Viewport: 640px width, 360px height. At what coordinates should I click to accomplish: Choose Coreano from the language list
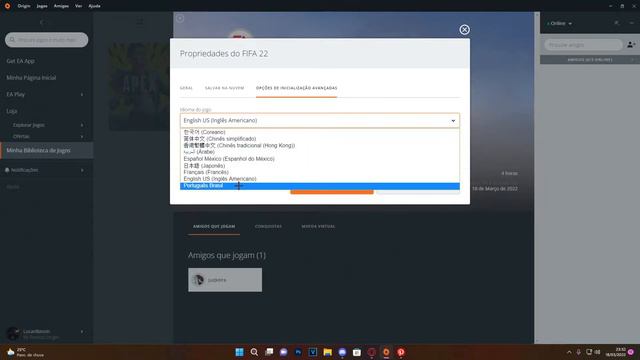point(320,132)
